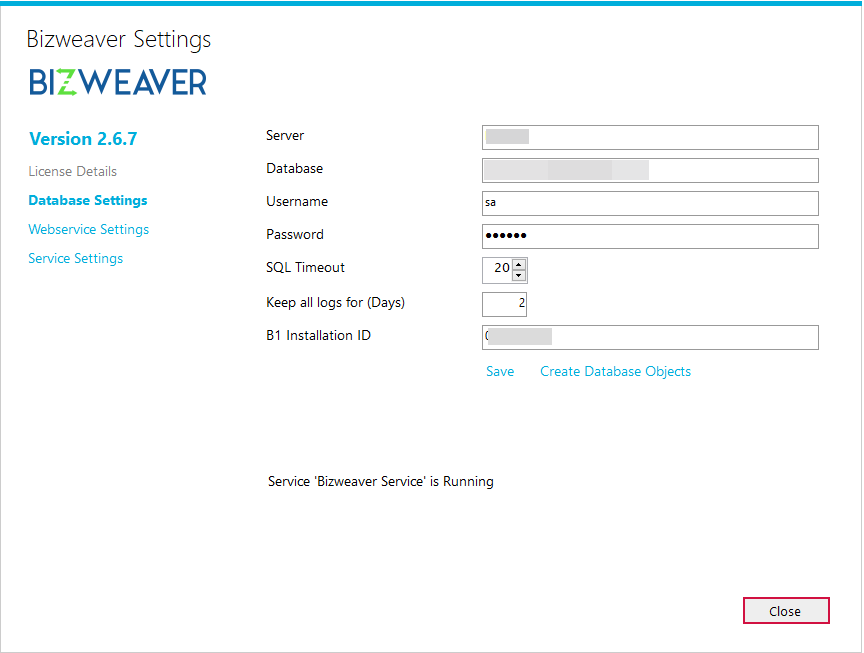The image size is (864, 653).
Task: Open the License Details section
Action: pos(72,171)
